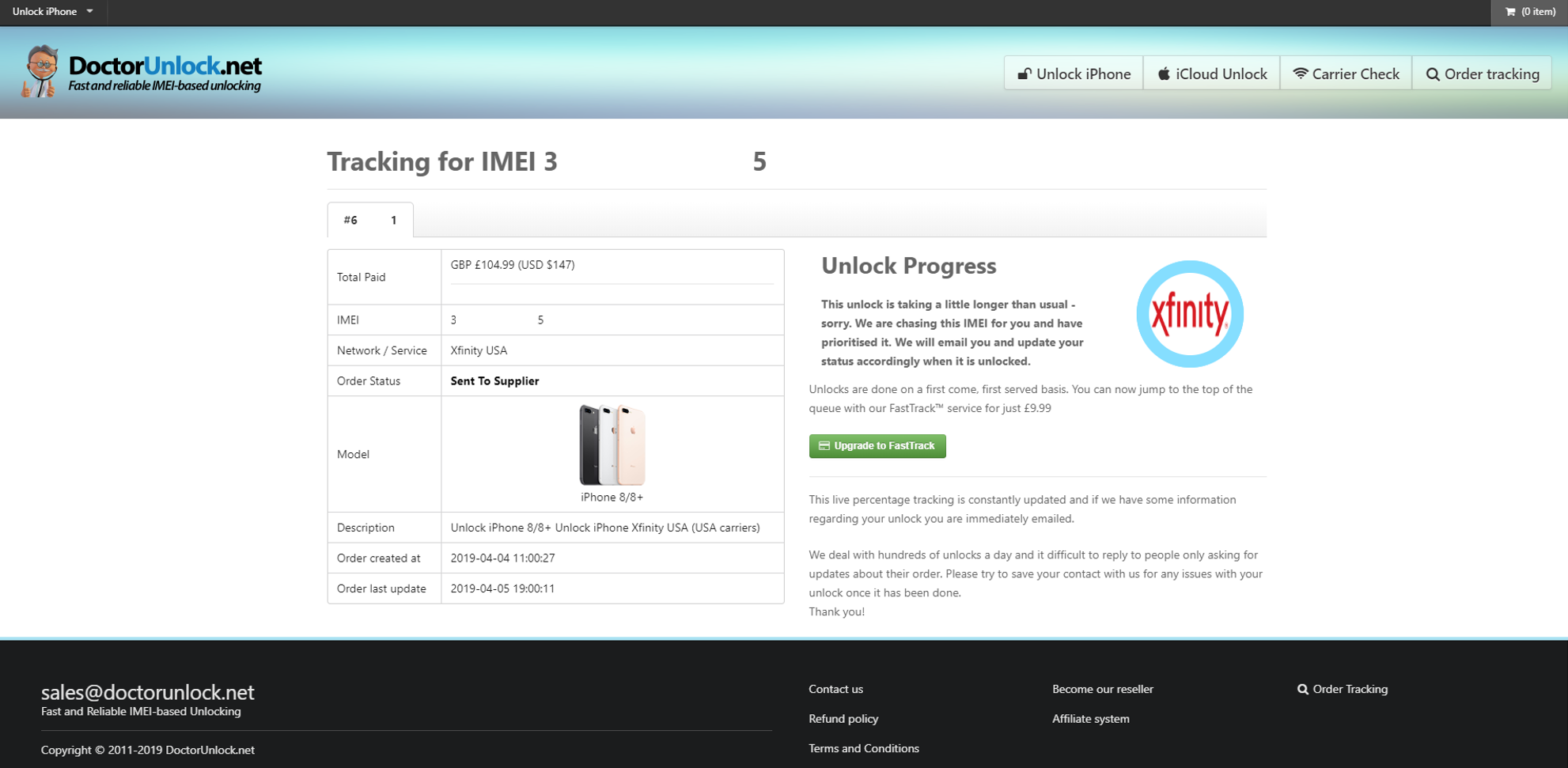
Task: Open footer Order Tracking link
Action: click(x=1343, y=689)
